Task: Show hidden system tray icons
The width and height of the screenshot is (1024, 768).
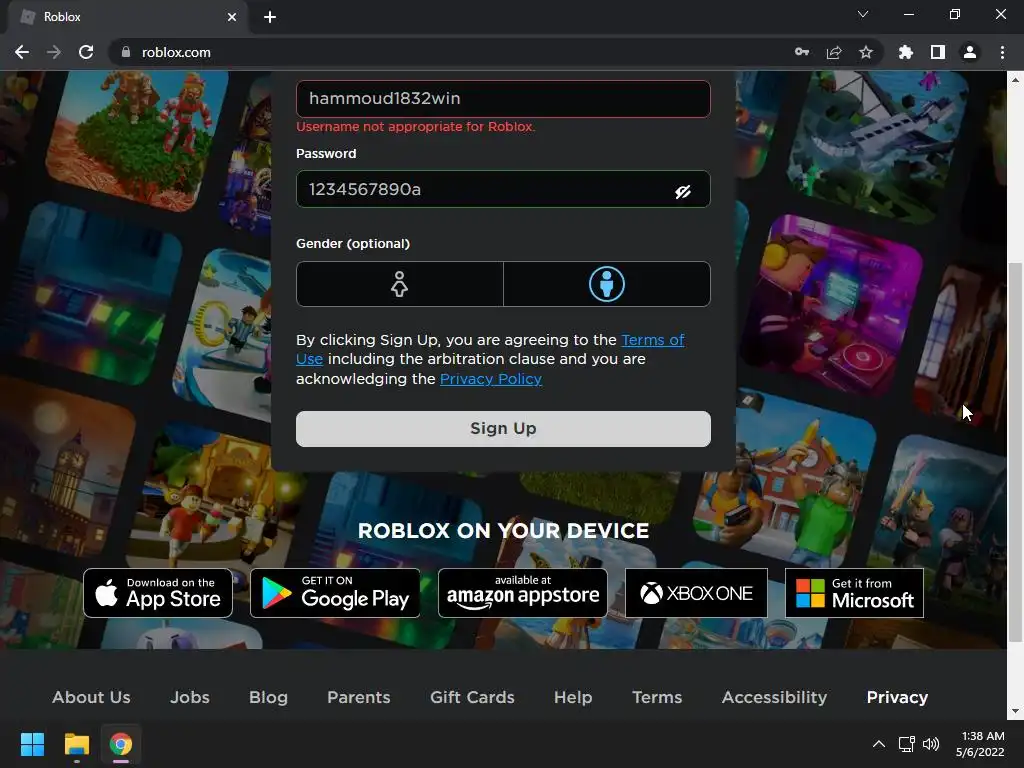Action: pos(879,744)
